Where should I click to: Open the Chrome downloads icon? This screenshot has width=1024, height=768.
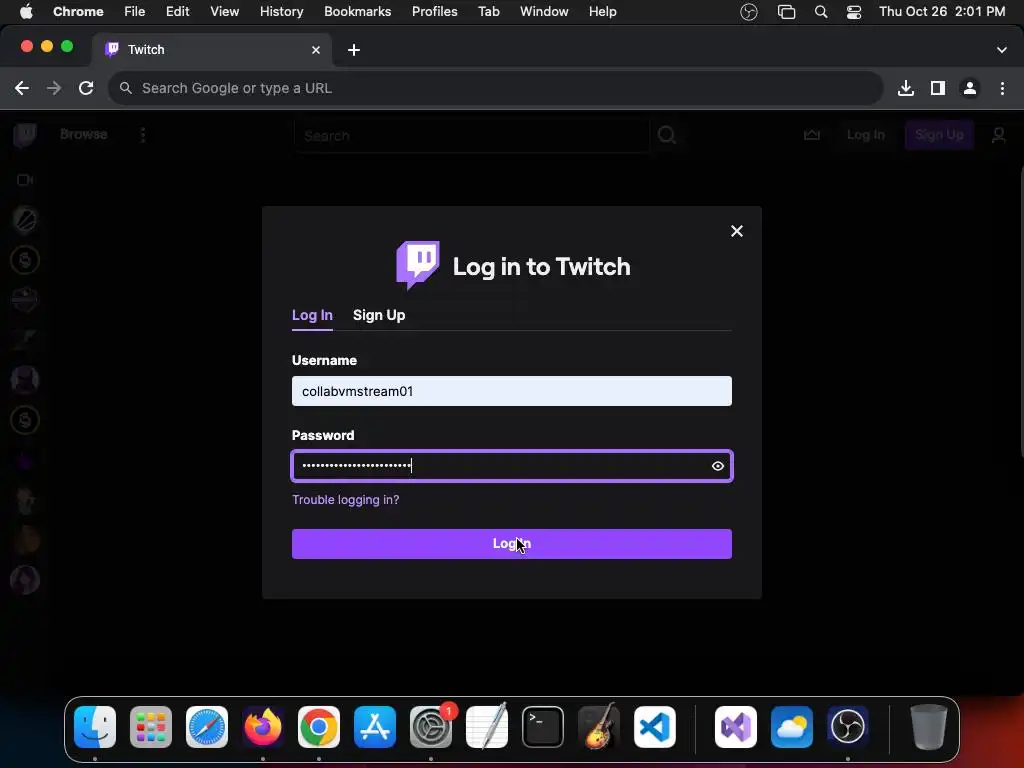pos(905,88)
